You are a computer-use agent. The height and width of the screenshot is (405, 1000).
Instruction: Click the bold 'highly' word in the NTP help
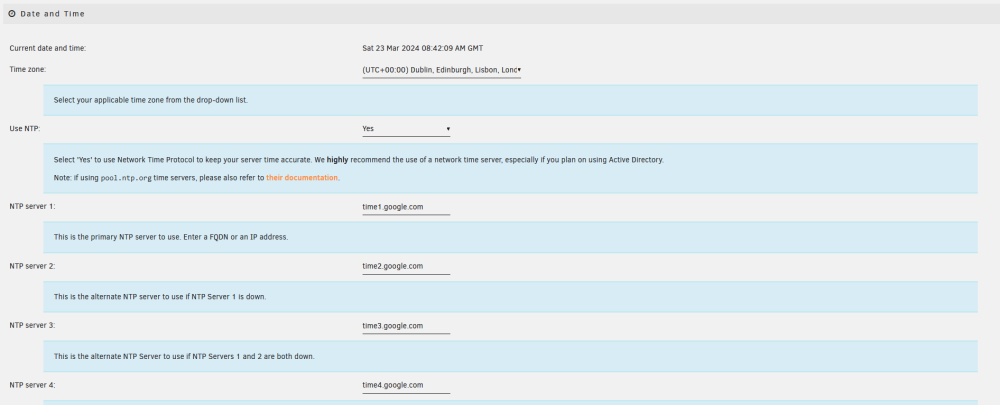click(x=337, y=160)
